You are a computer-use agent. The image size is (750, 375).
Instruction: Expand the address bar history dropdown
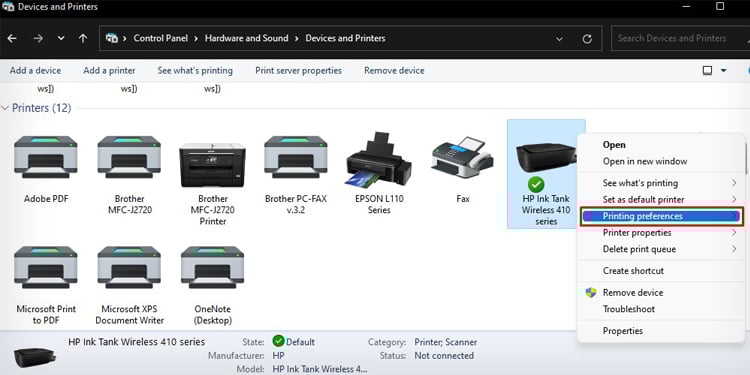click(559, 39)
